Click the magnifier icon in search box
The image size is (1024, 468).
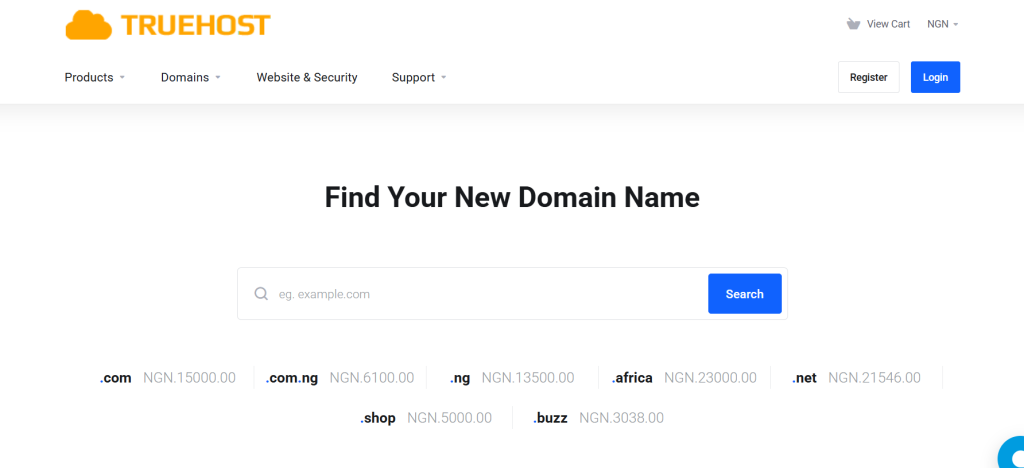(x=261, y=294)
